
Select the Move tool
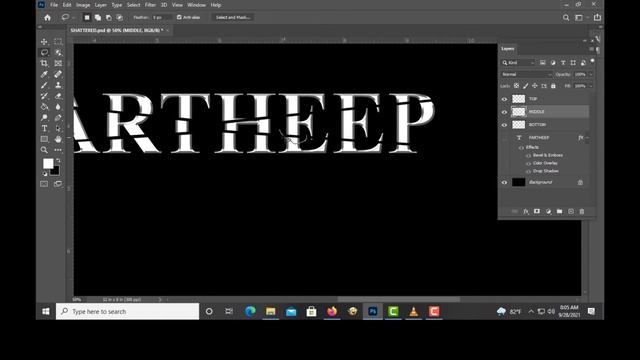coord(44,42)
